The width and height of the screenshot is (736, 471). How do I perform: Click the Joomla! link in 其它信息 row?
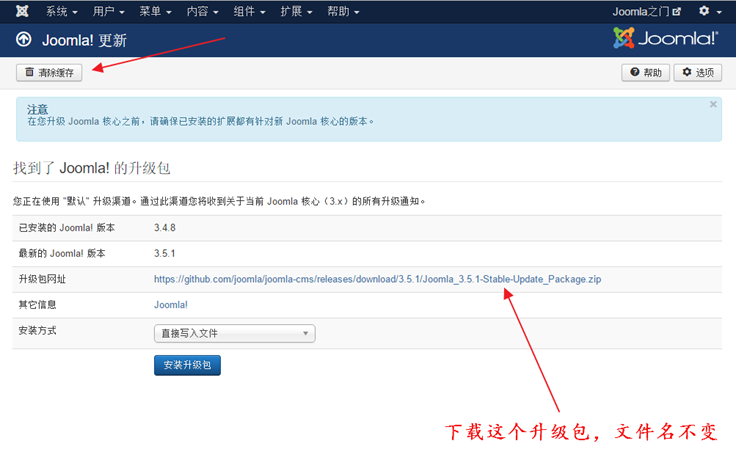171,305
